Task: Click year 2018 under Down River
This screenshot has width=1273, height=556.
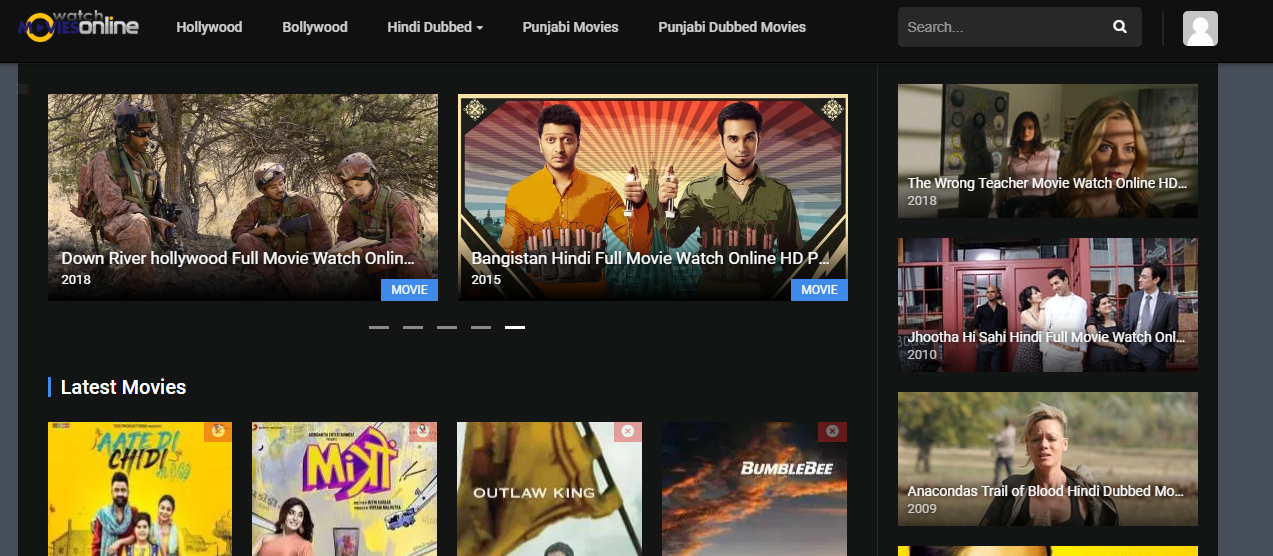Action: [x=76, y=280]
